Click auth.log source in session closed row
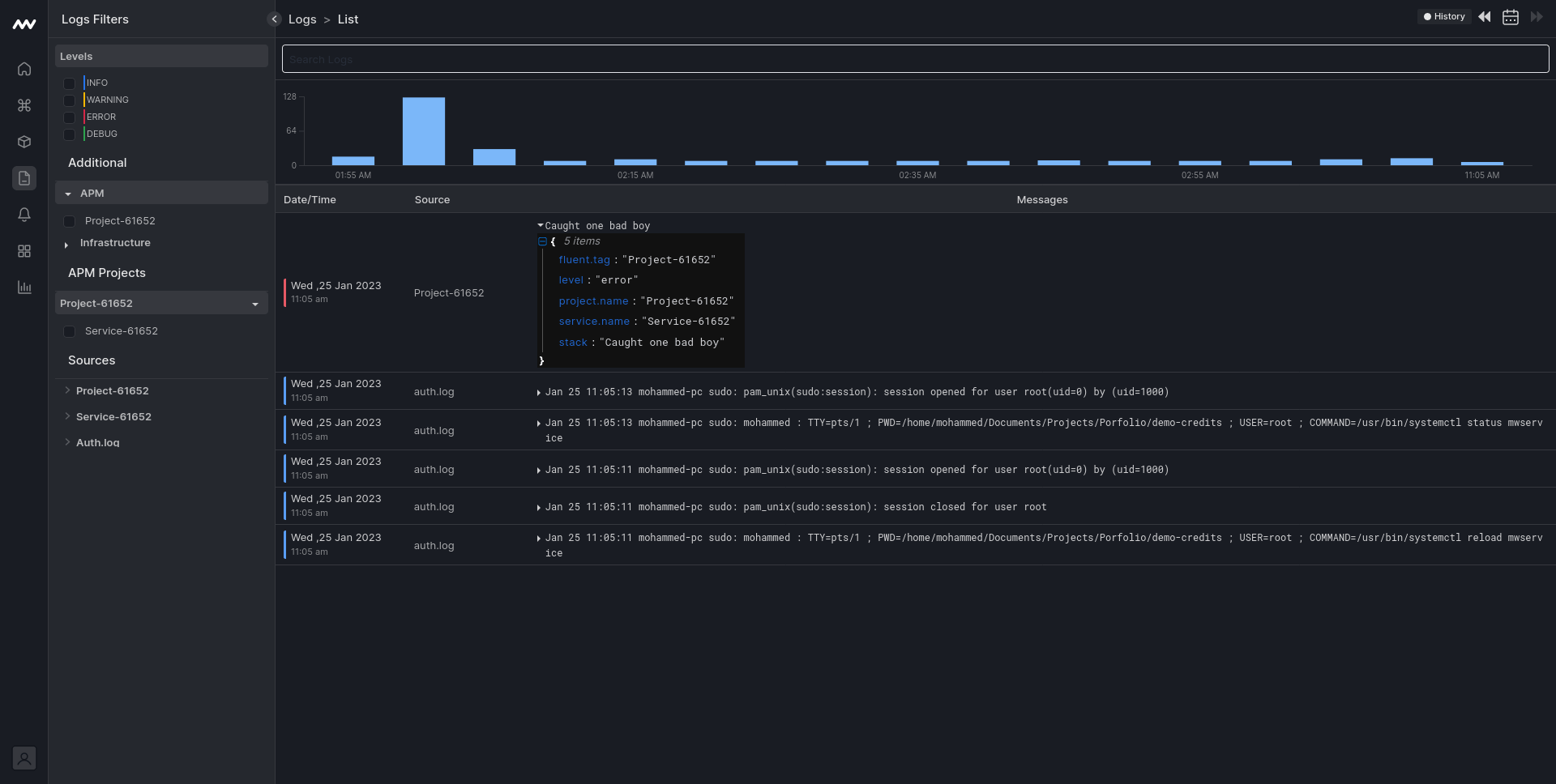1556x784 pixels. (434, 507)
